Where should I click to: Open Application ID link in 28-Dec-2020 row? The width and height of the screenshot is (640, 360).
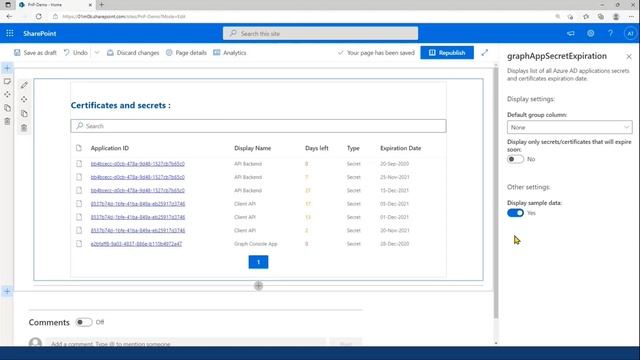136,244
